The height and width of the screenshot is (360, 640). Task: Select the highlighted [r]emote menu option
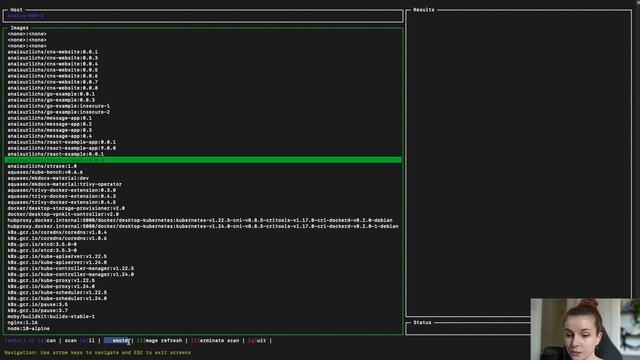[x=116, y=340]
